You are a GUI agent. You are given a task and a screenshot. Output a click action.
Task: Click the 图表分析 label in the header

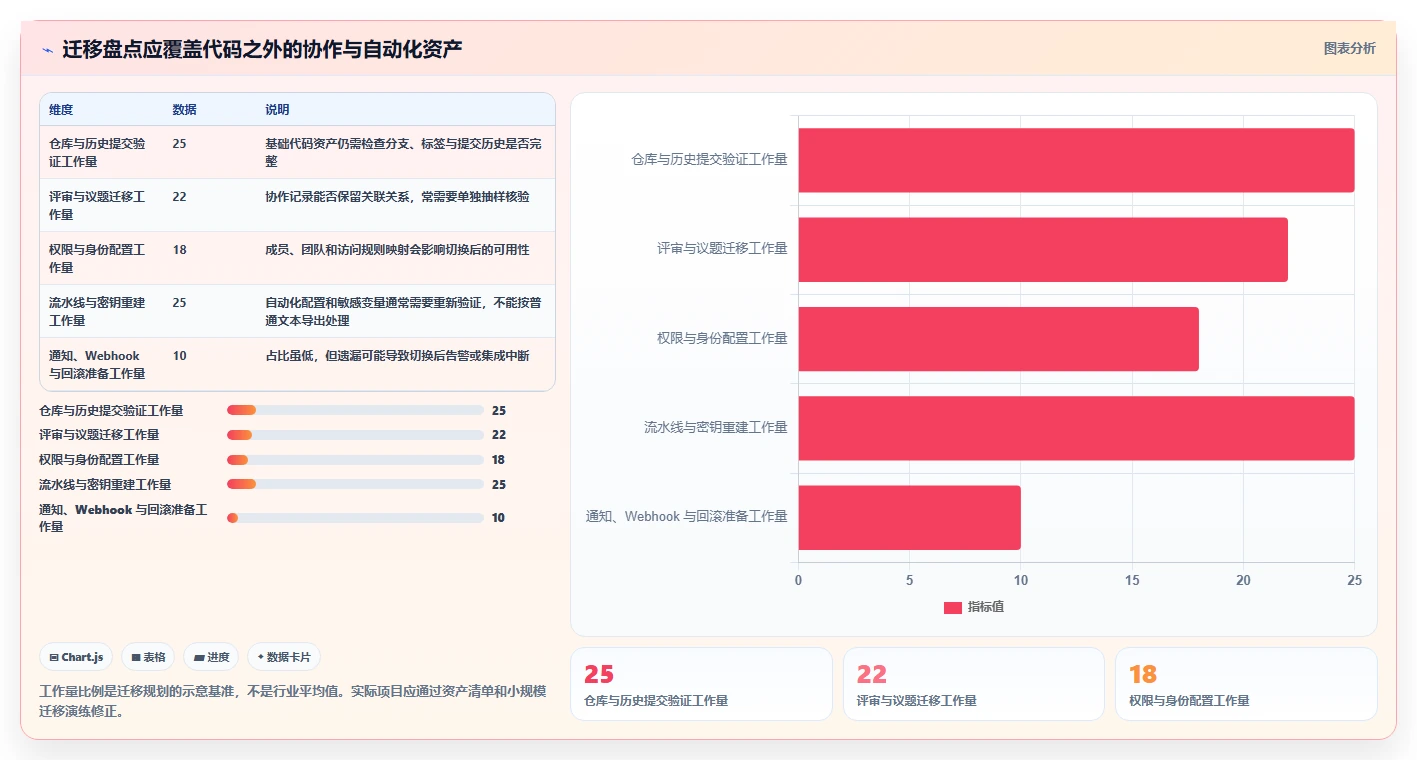(x=1349, y=48)
